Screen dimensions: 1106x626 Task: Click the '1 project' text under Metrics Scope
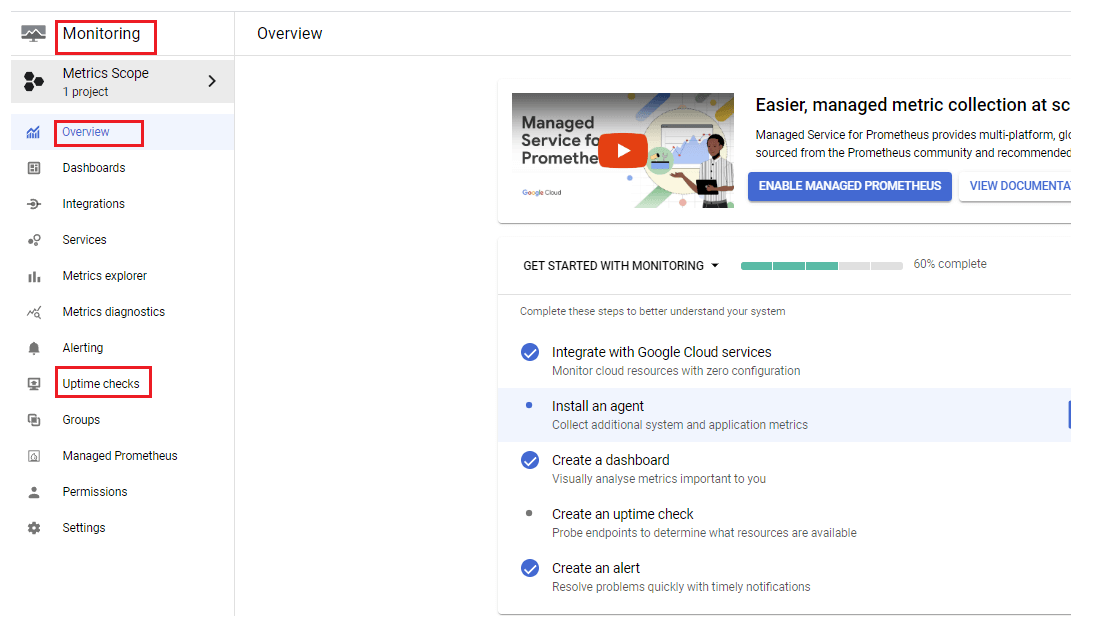pos(85,92)
